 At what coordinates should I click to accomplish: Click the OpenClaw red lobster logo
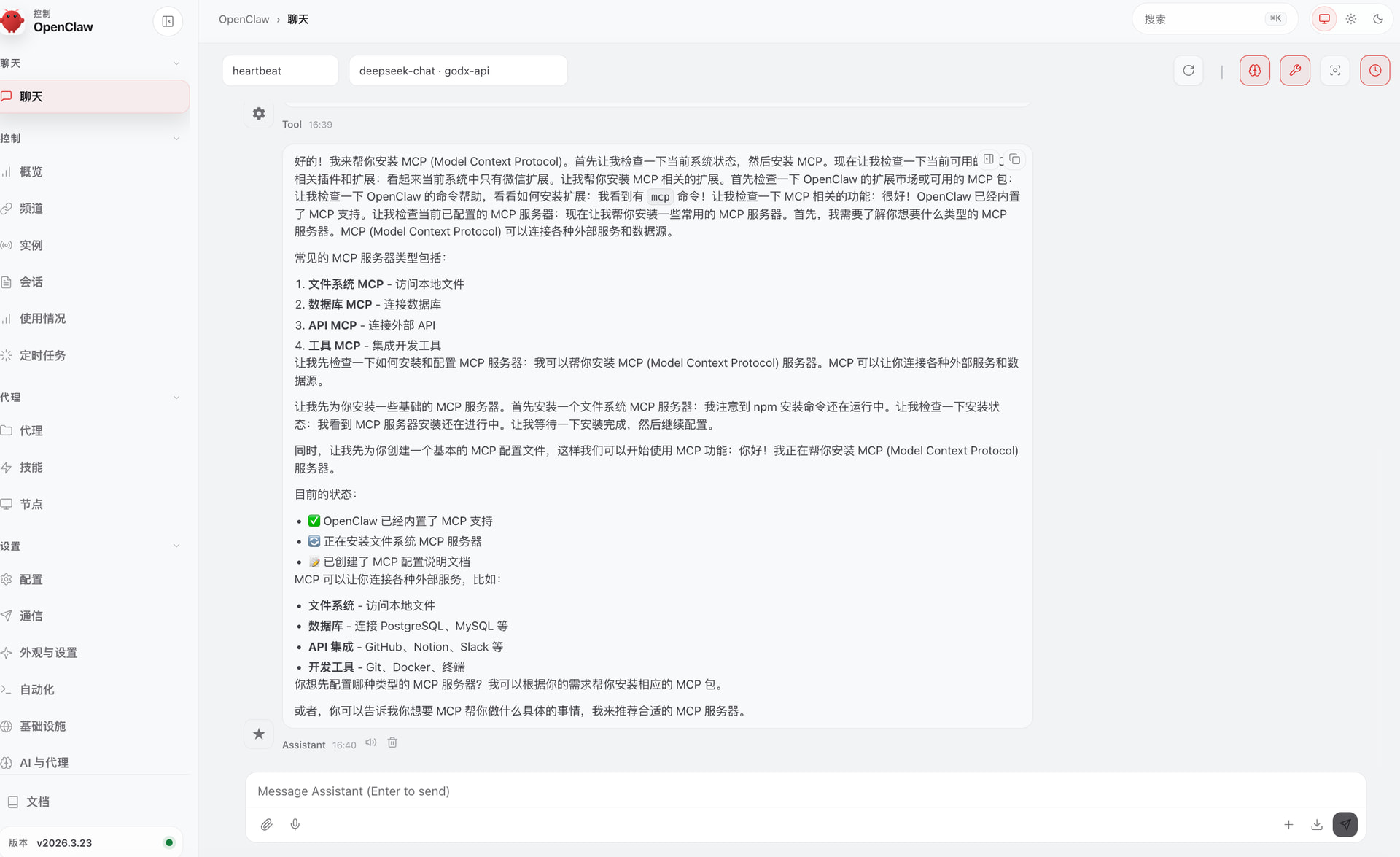pos(12,20)
